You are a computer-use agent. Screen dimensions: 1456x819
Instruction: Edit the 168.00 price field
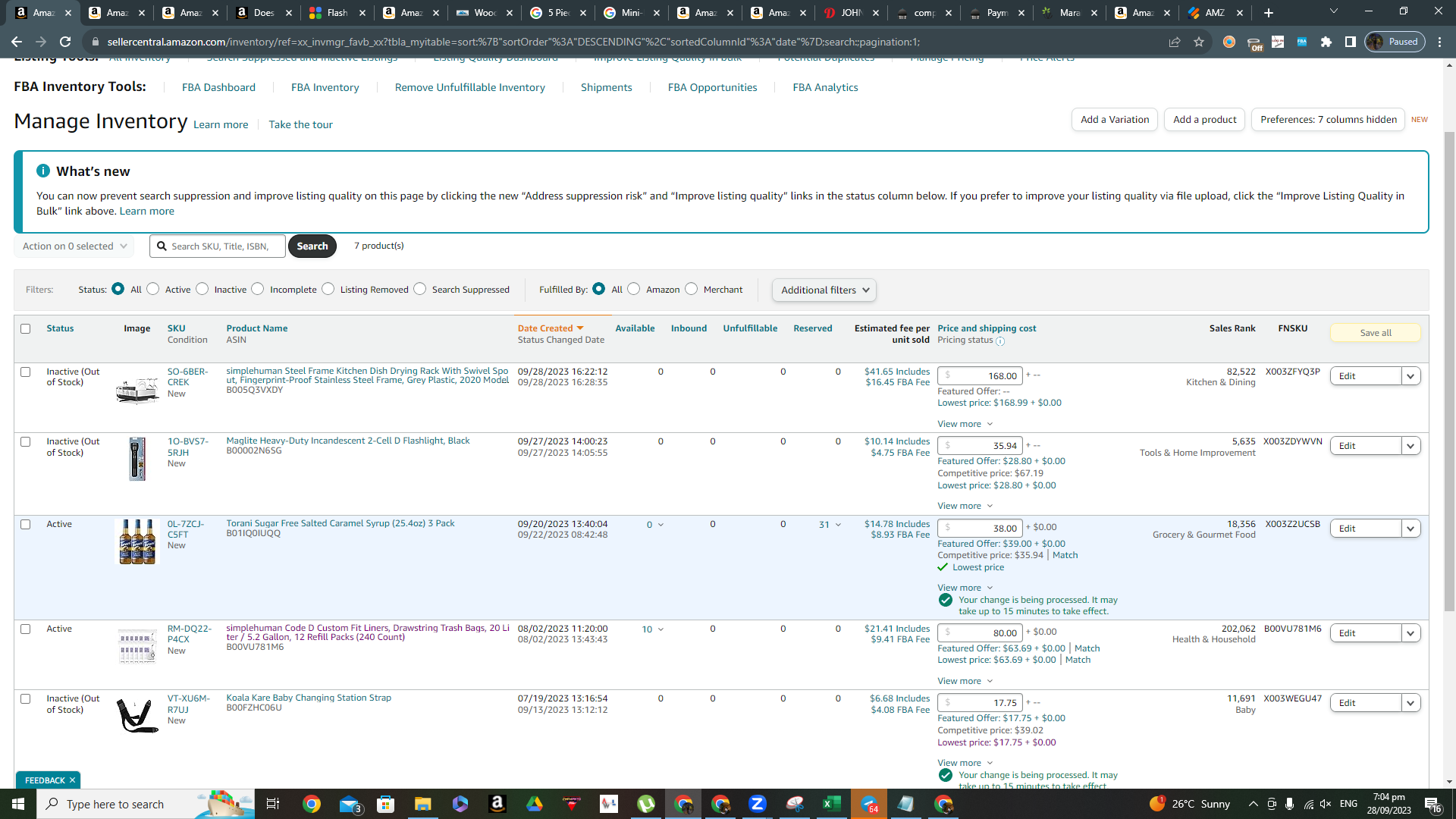981,376
